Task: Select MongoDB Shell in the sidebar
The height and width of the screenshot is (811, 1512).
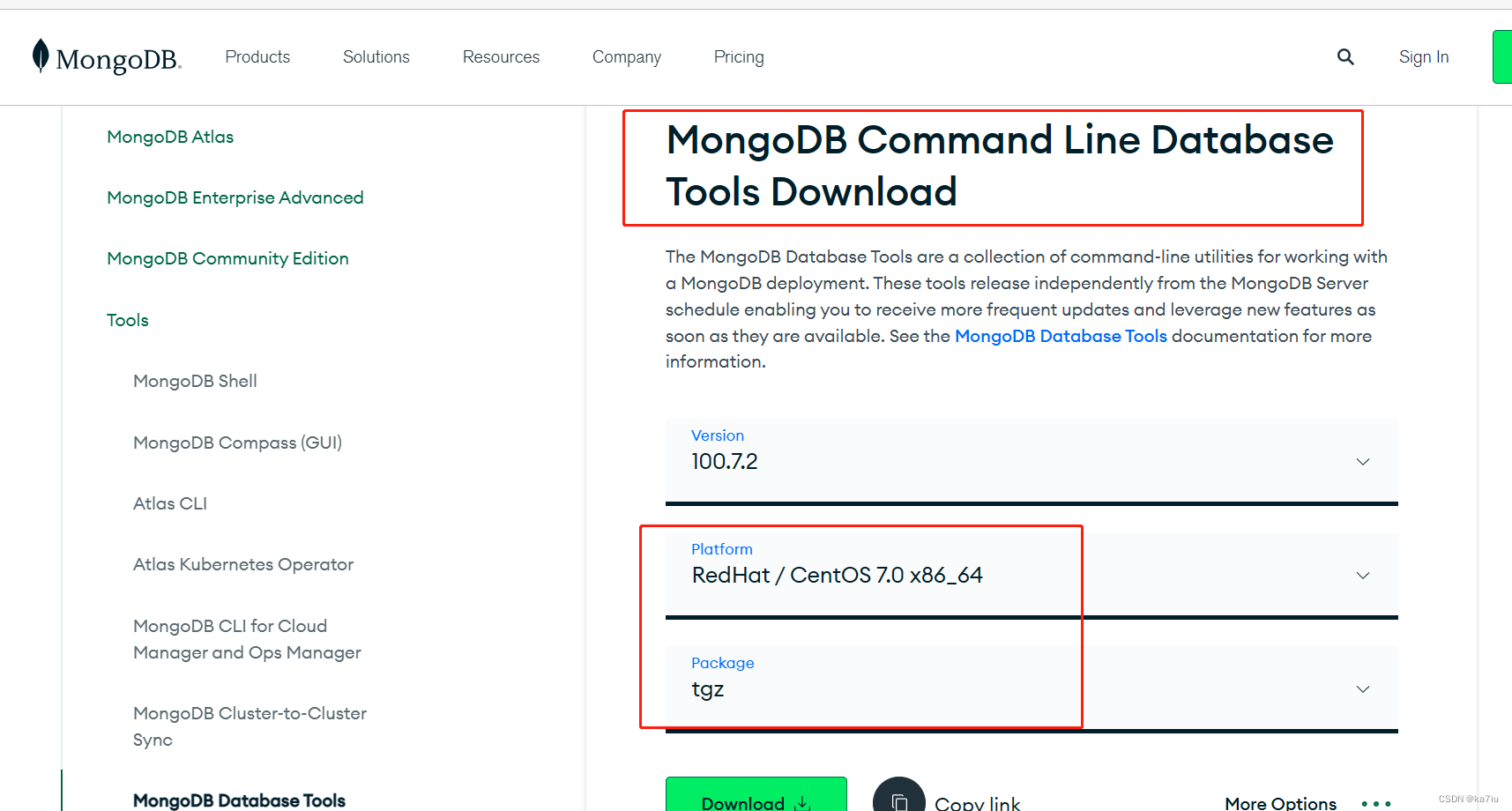Action: pyautogui.click(x=195, y=381)
